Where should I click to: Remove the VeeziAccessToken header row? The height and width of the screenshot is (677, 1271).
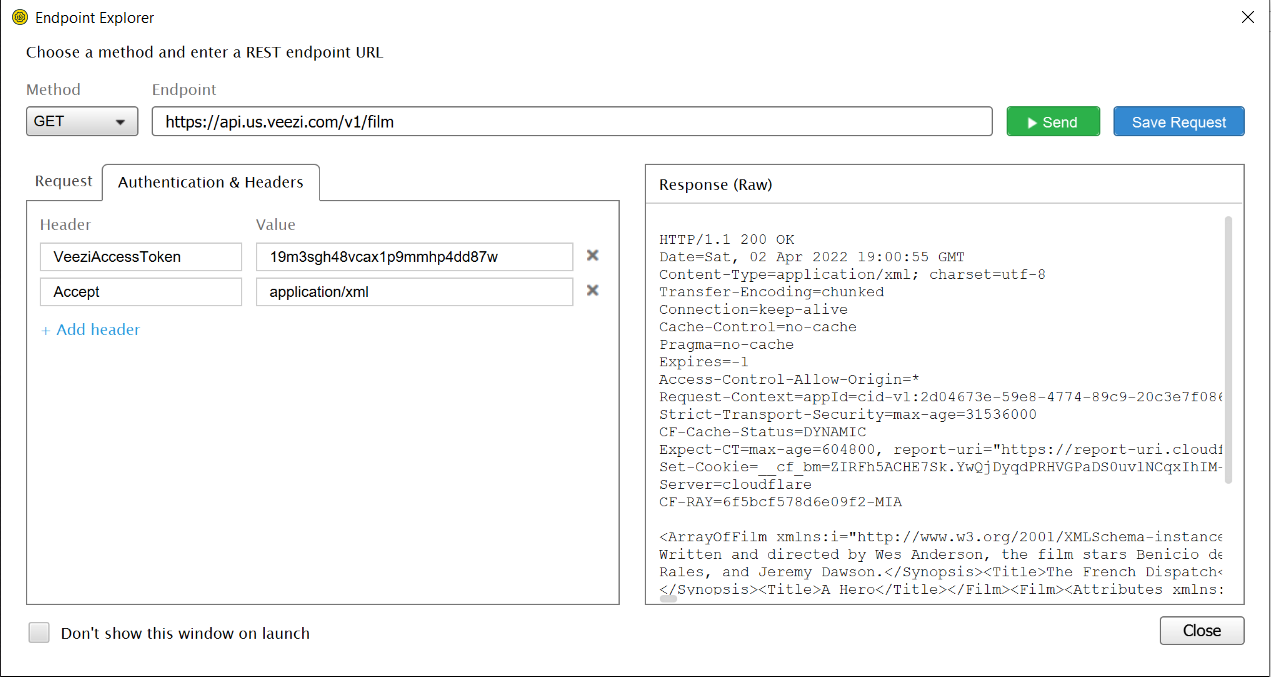tap(592, 256)
